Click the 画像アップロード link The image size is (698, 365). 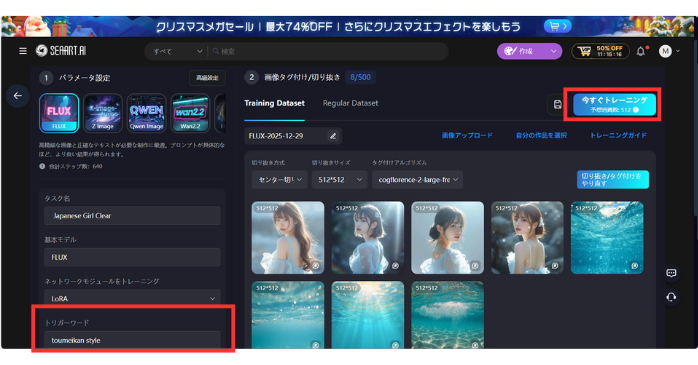(x=467, y=135)
